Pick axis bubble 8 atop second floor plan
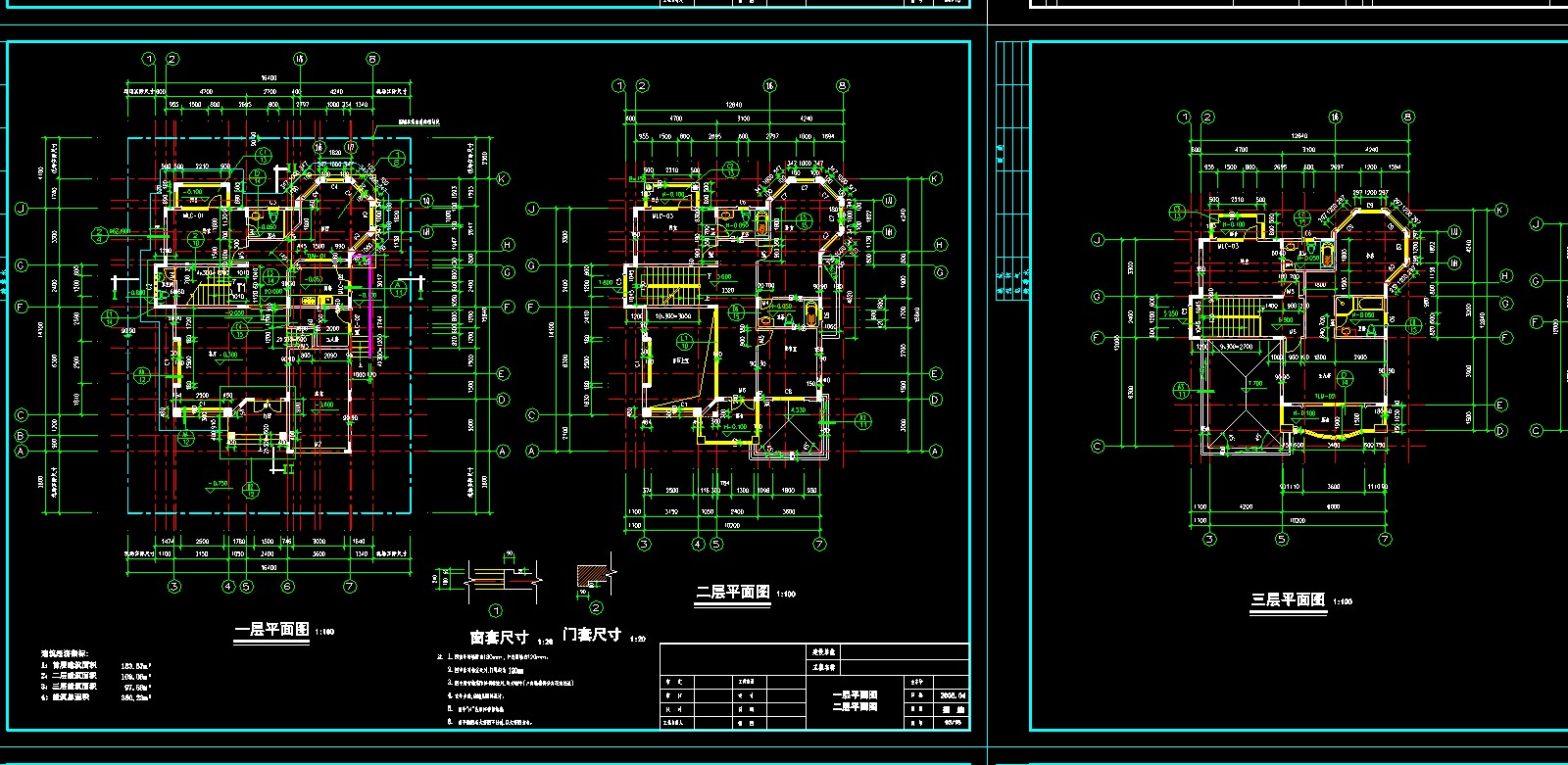 coord(842,86)
